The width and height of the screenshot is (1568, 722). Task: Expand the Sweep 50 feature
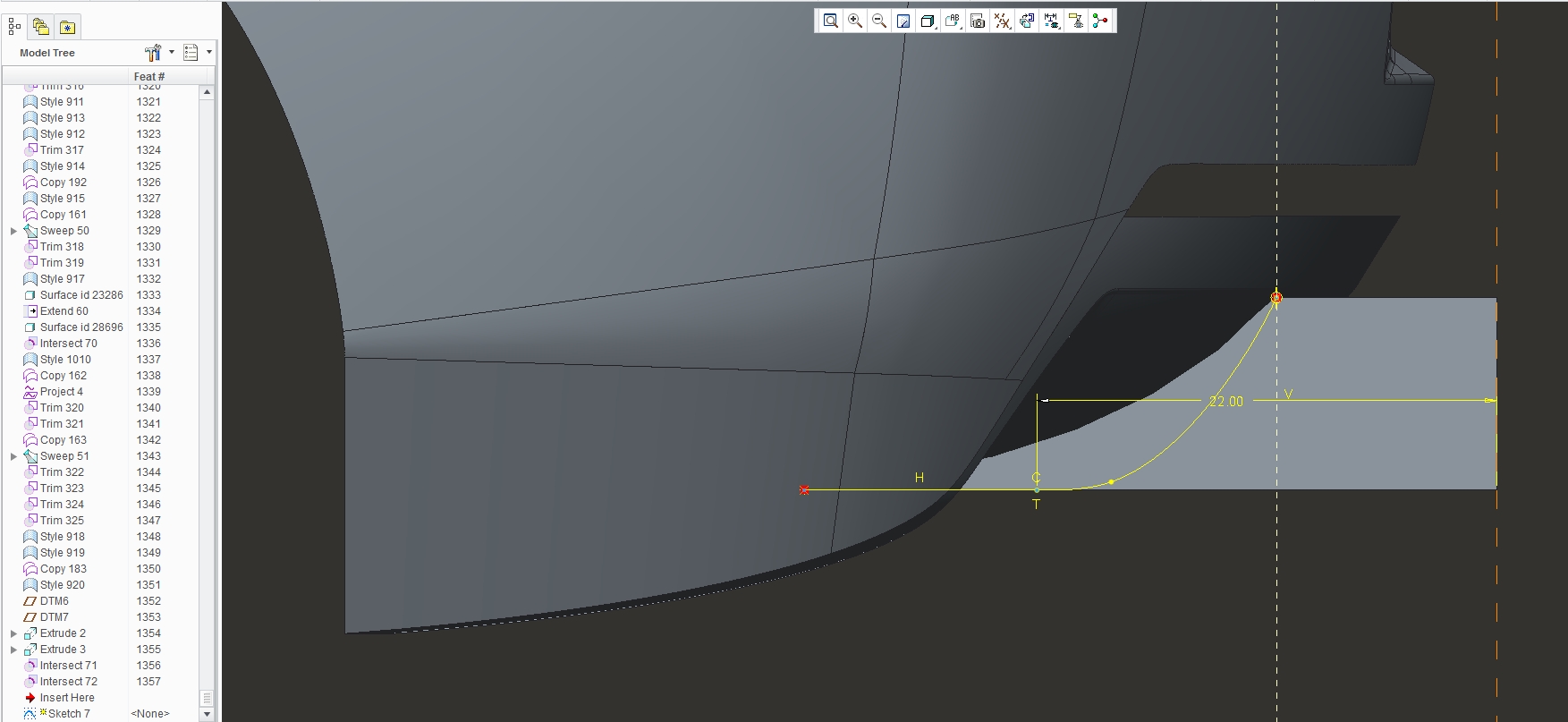pos(13,231)
